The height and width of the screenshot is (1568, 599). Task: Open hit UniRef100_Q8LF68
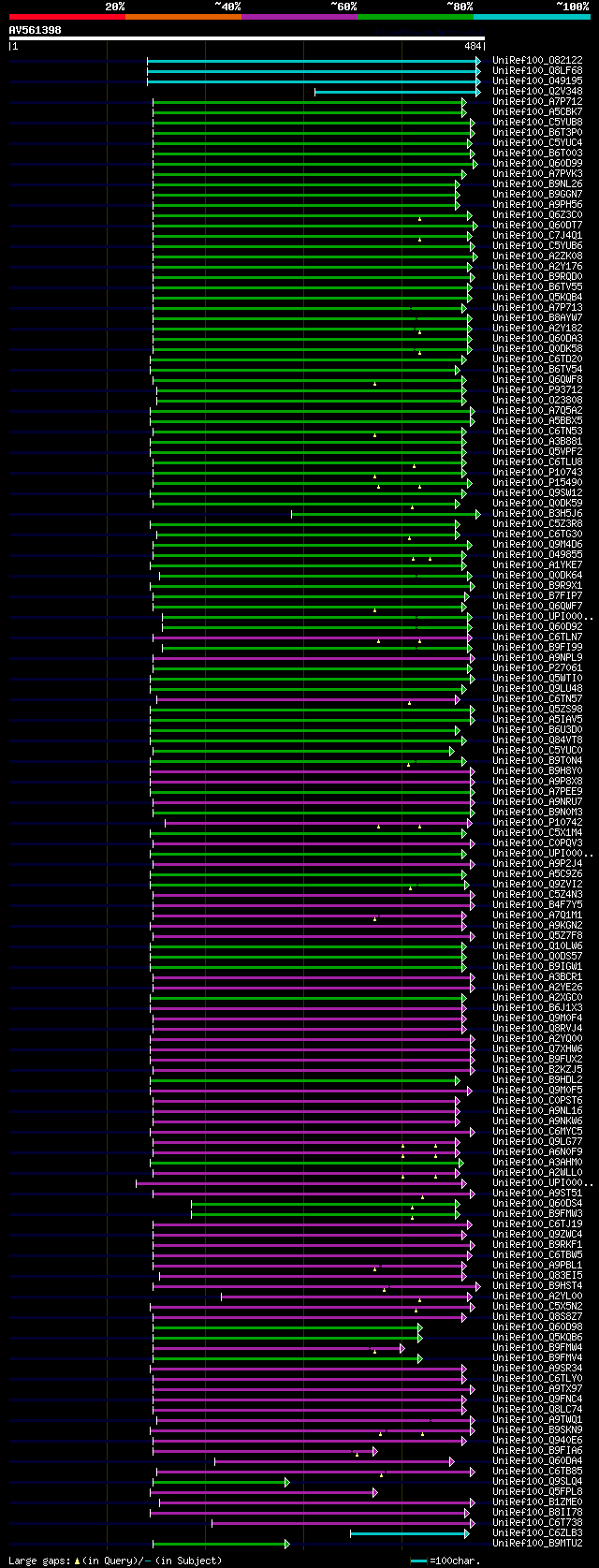pos(537,70)
